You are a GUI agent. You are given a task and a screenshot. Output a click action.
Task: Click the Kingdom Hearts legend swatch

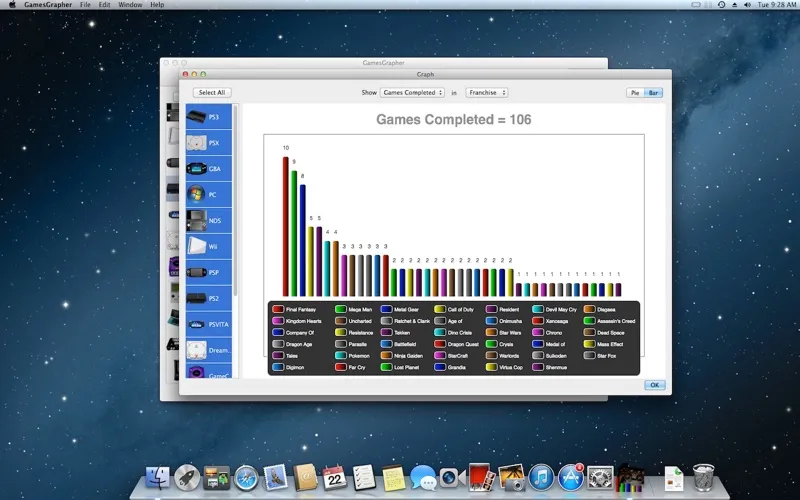pos(278,321)
